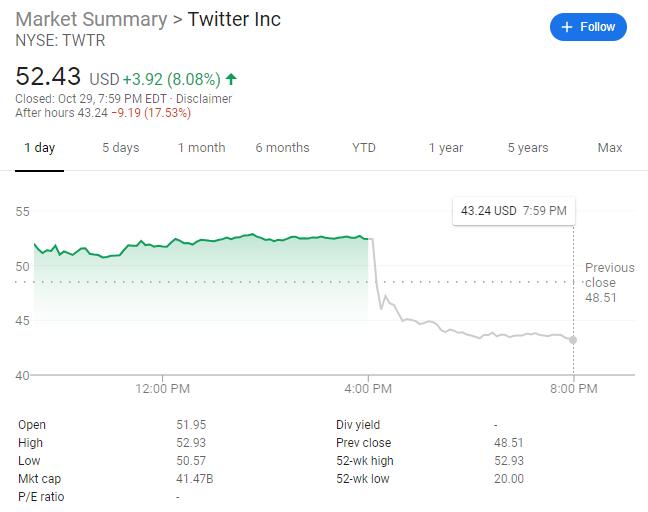Select the 1 day tab
This screenshot has height=512, width=648.
(40, 148)
